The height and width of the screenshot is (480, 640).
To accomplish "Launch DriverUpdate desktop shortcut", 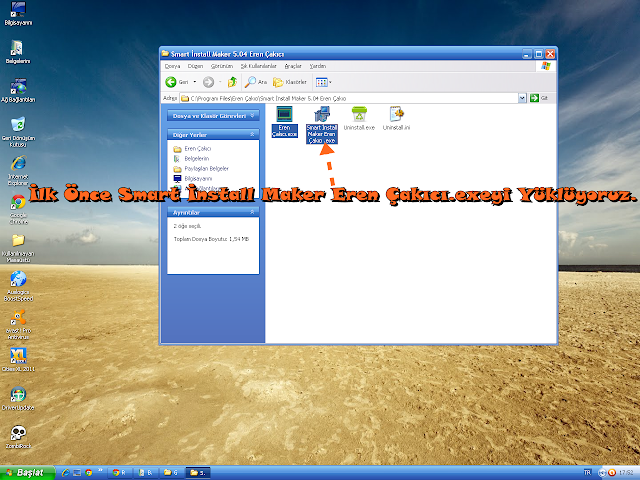I will point(18,398).
